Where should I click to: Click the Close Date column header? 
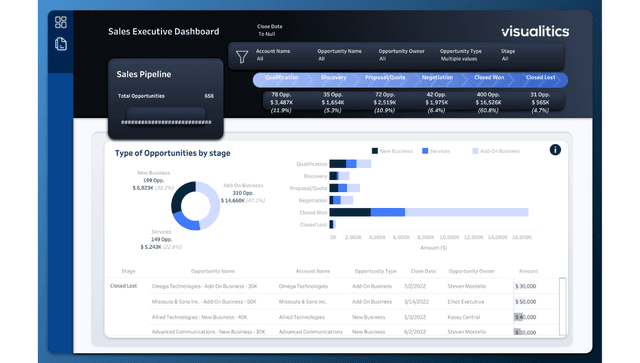point(423,271)
